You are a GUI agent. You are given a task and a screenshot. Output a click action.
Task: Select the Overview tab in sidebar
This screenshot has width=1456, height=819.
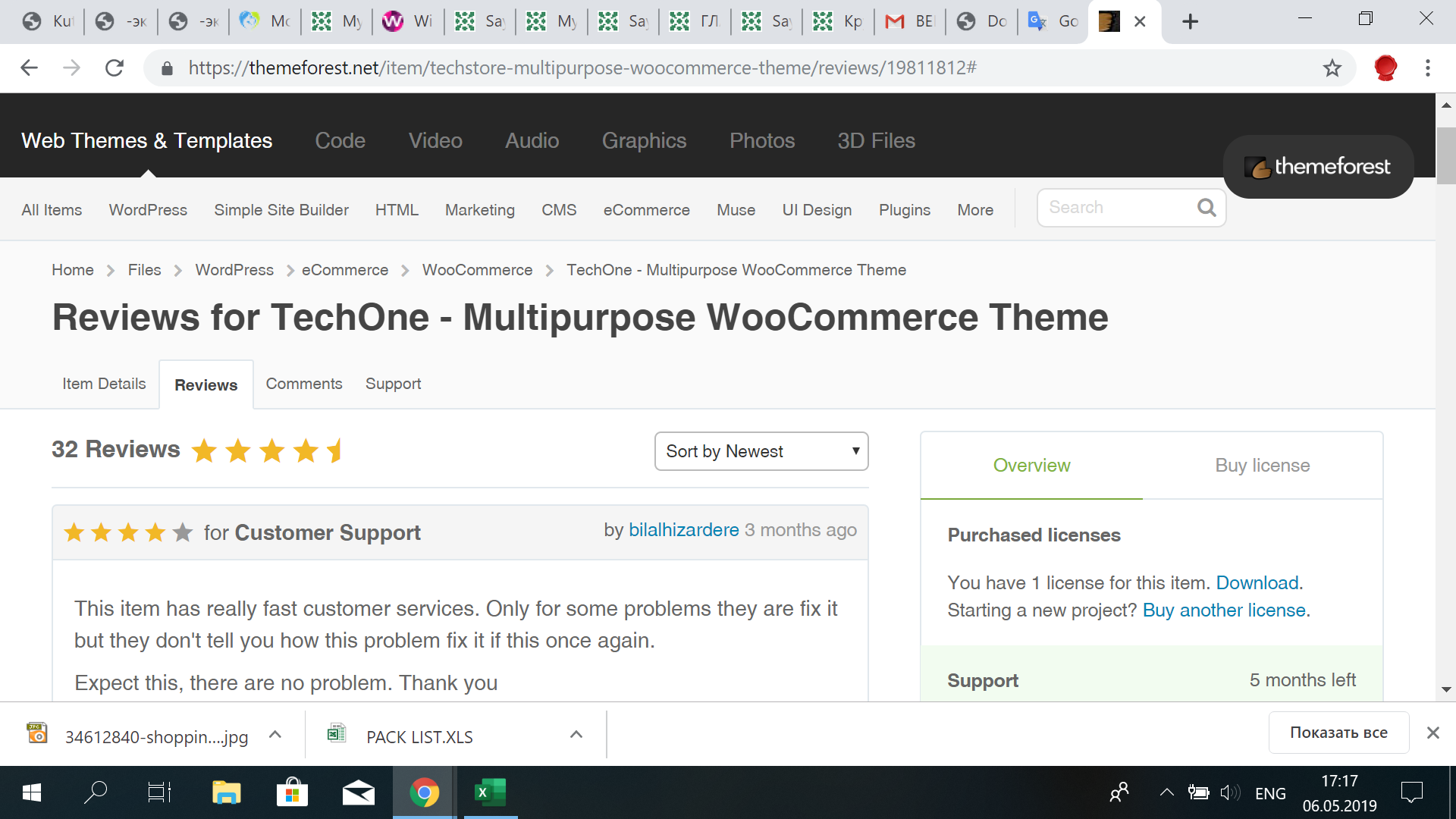pos(1031,465)
